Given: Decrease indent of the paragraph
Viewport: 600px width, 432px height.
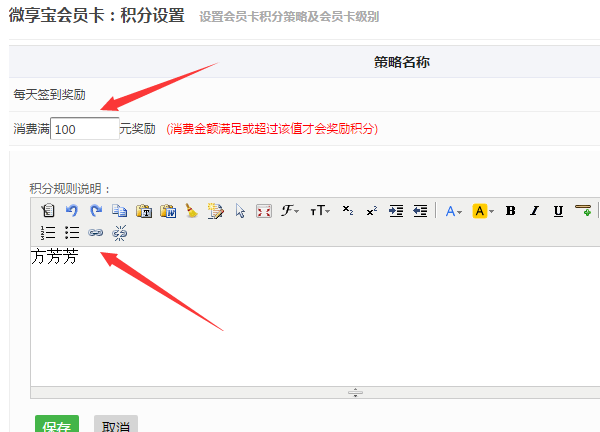Looking at the screenshot, I should [420, 211].
